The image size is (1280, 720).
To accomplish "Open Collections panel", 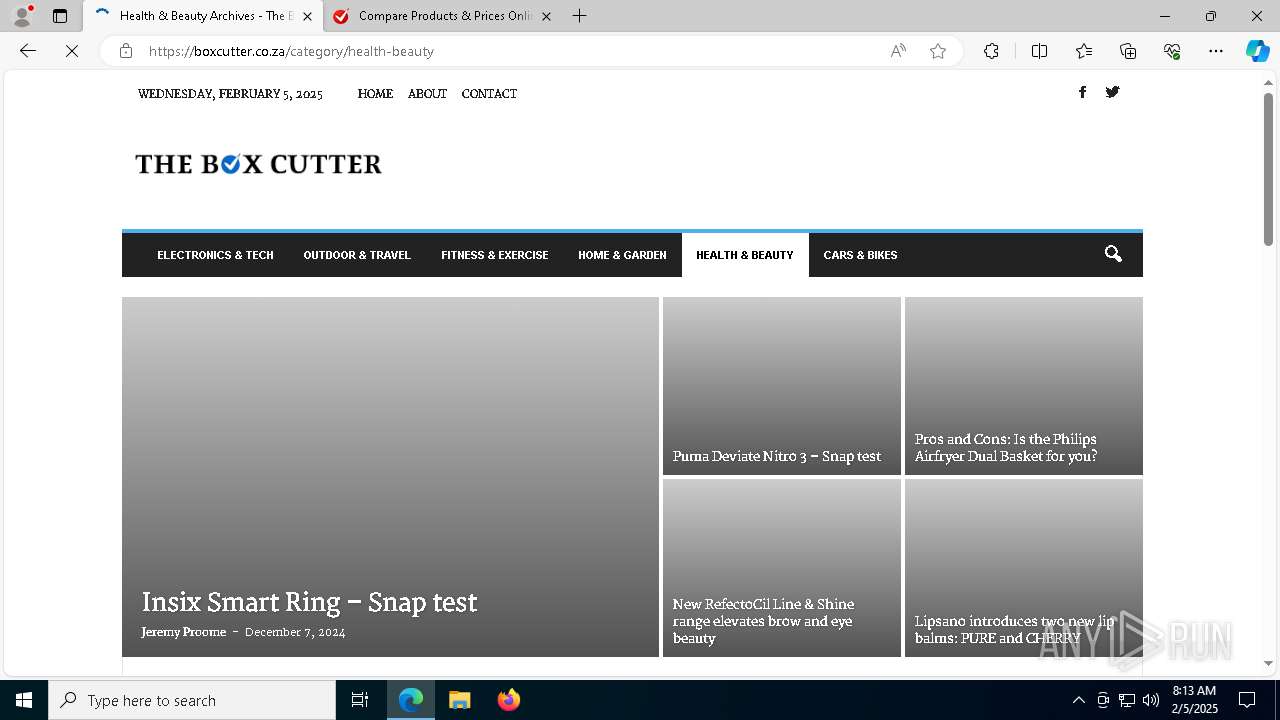I will click(1128, 51).
